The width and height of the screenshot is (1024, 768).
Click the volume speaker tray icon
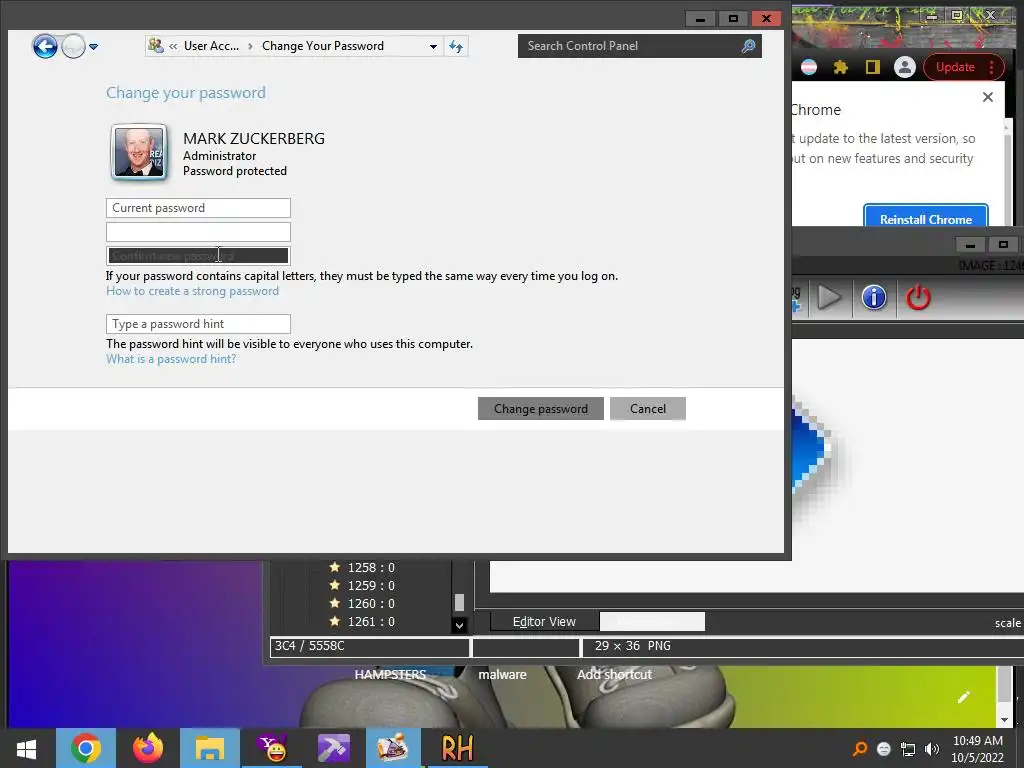tap(932, 749)
